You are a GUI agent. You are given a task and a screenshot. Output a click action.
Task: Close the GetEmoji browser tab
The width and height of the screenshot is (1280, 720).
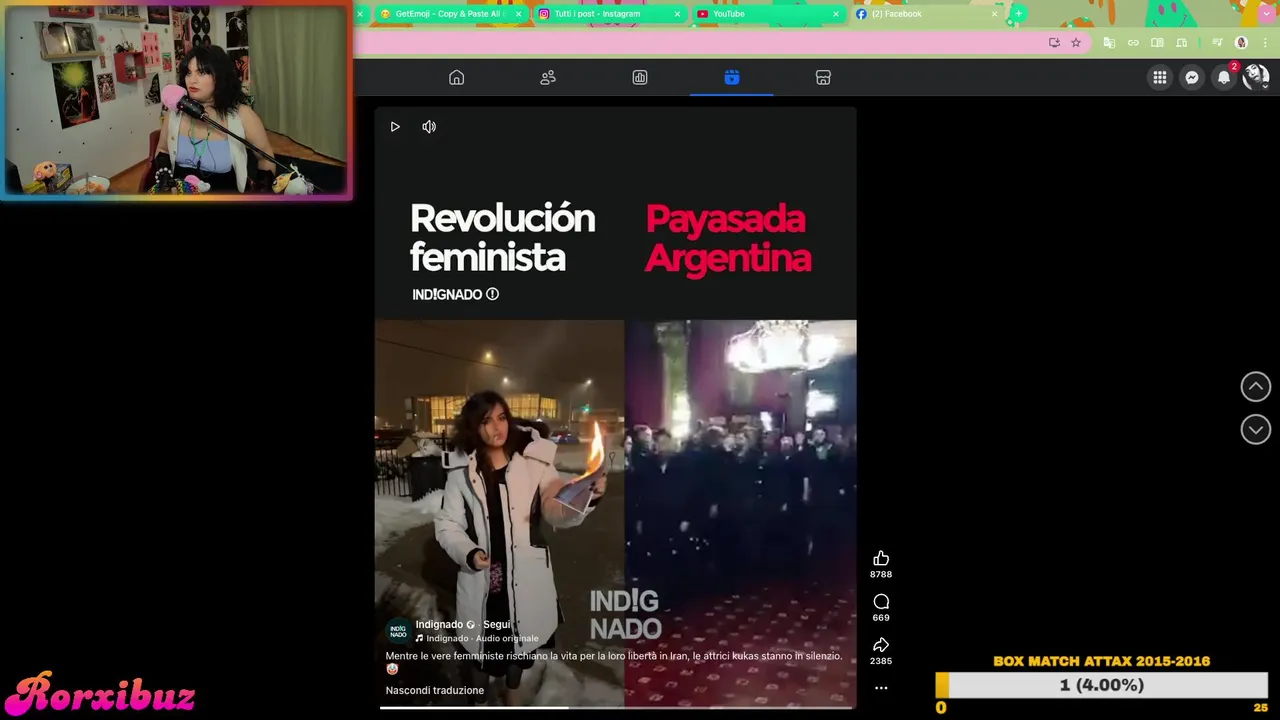click(518, 14)
